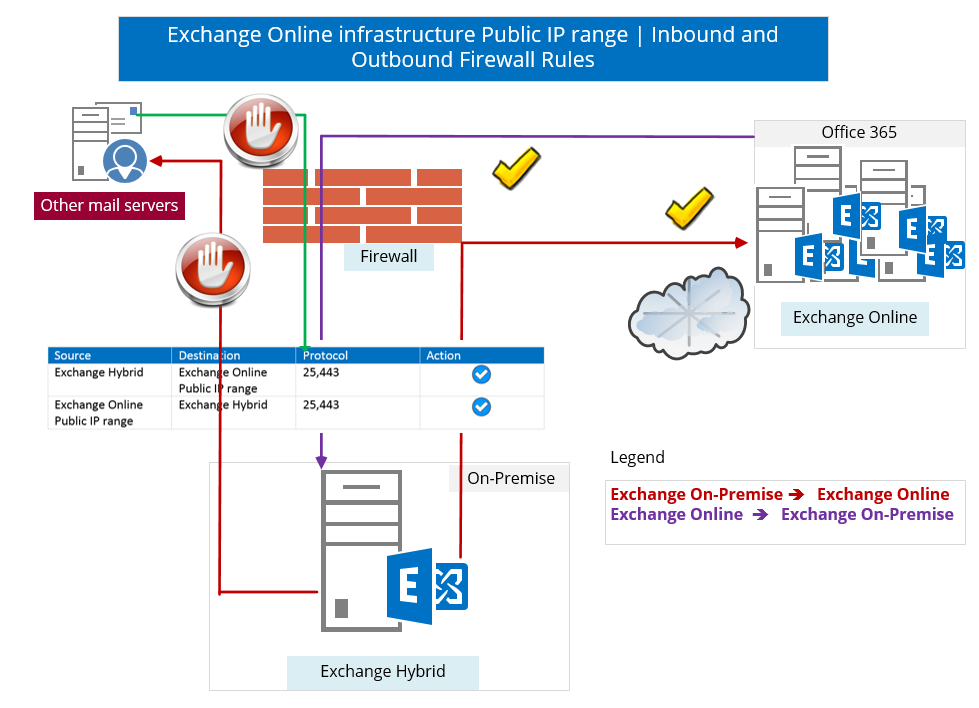
Task: Select the gray server tower in On-Premise box
Action: coord(361,551)
